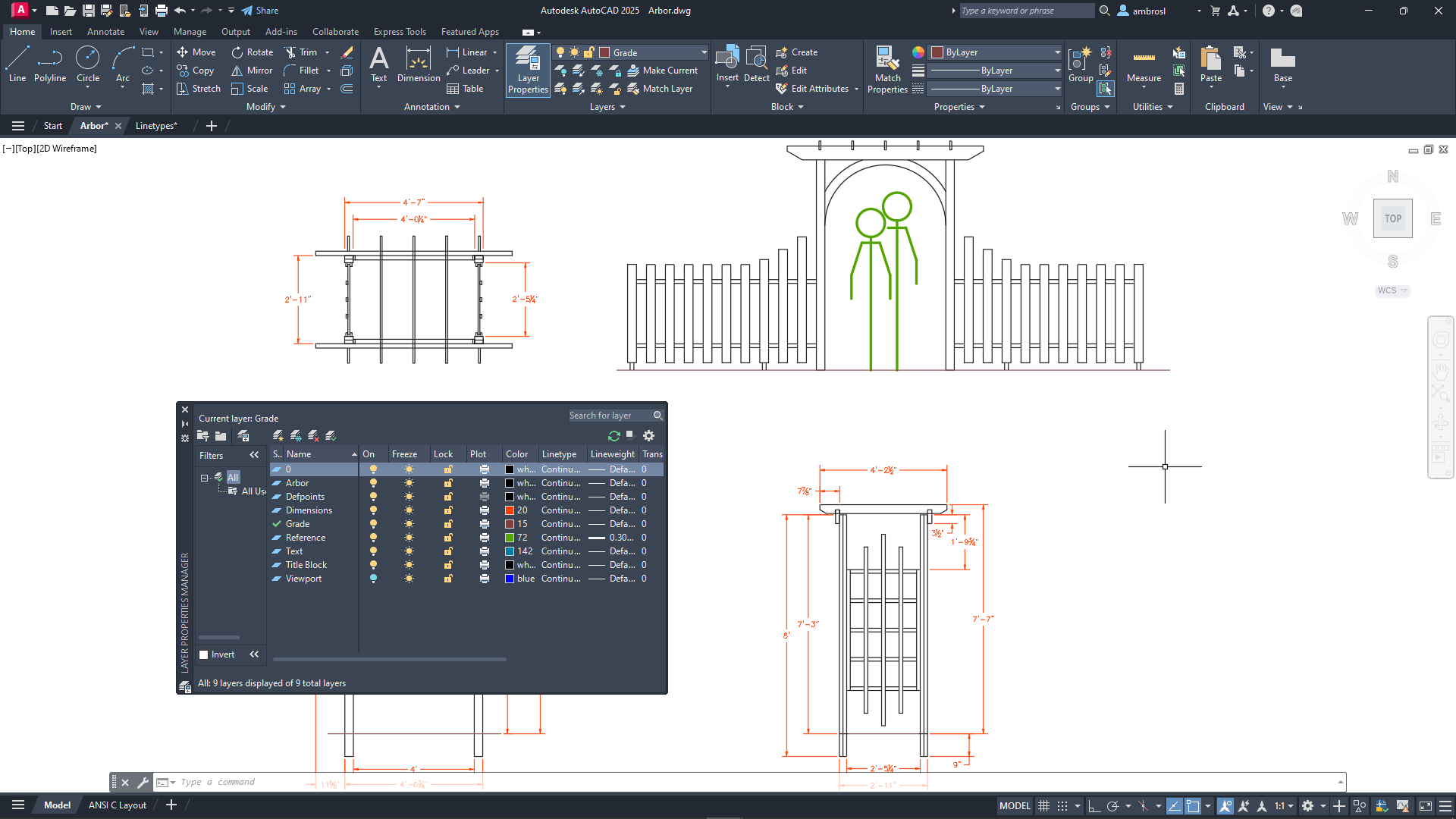Open the Linetypes drawing tab
This screenshot has height=819, width=1456.
pos(155,126)
